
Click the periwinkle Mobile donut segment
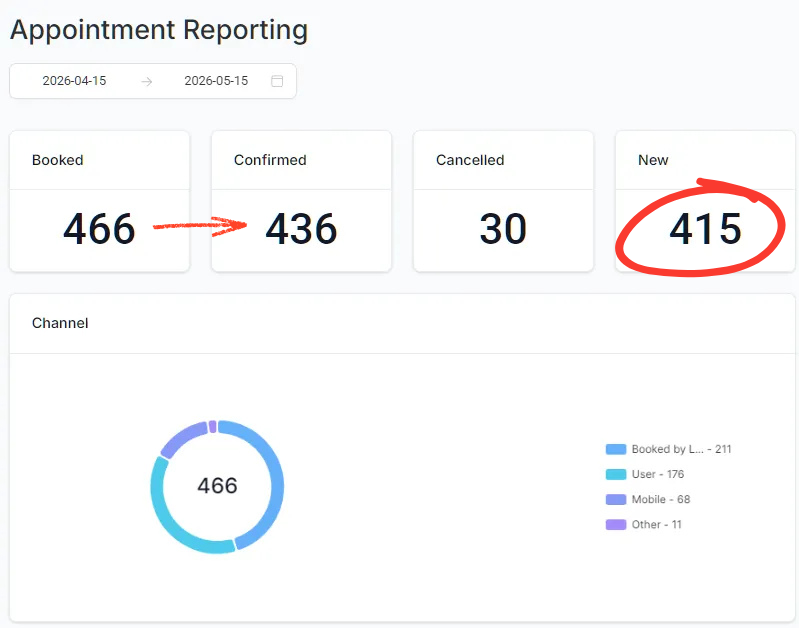pos(182,436)
